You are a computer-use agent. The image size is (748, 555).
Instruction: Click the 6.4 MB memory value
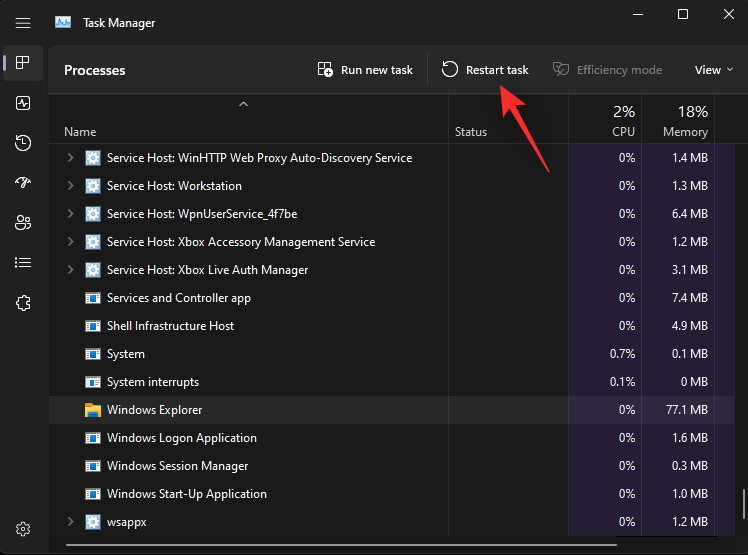tap(690, 214)
